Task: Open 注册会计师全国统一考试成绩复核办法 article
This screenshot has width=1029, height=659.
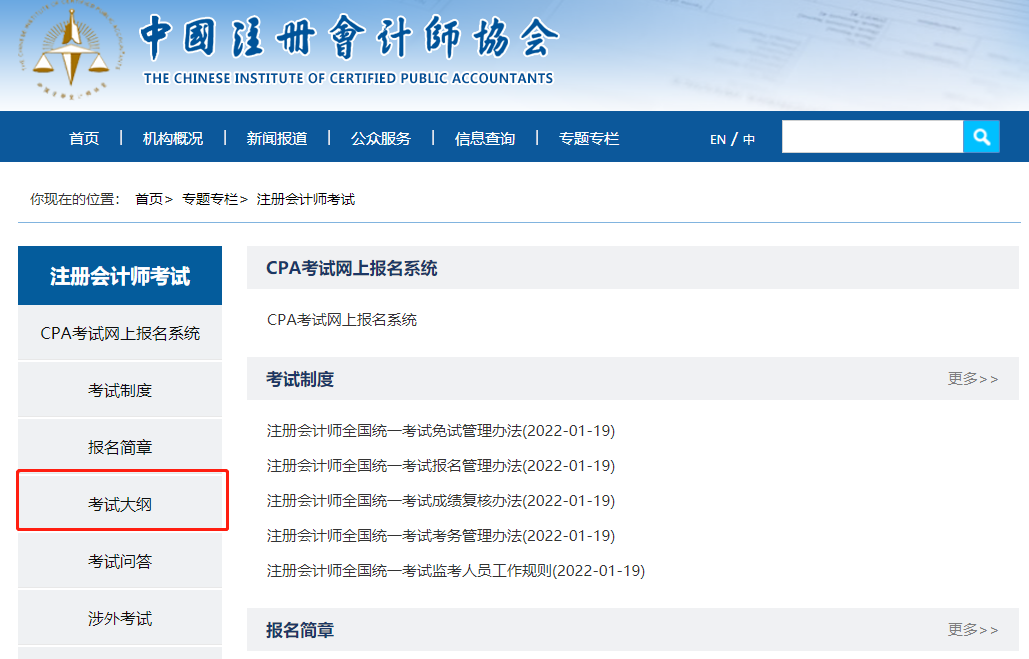Action: [440, 501]
